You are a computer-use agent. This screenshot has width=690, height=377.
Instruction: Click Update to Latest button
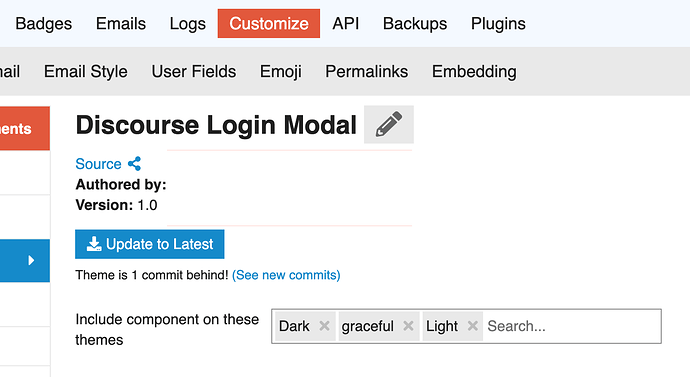[150, 244]
